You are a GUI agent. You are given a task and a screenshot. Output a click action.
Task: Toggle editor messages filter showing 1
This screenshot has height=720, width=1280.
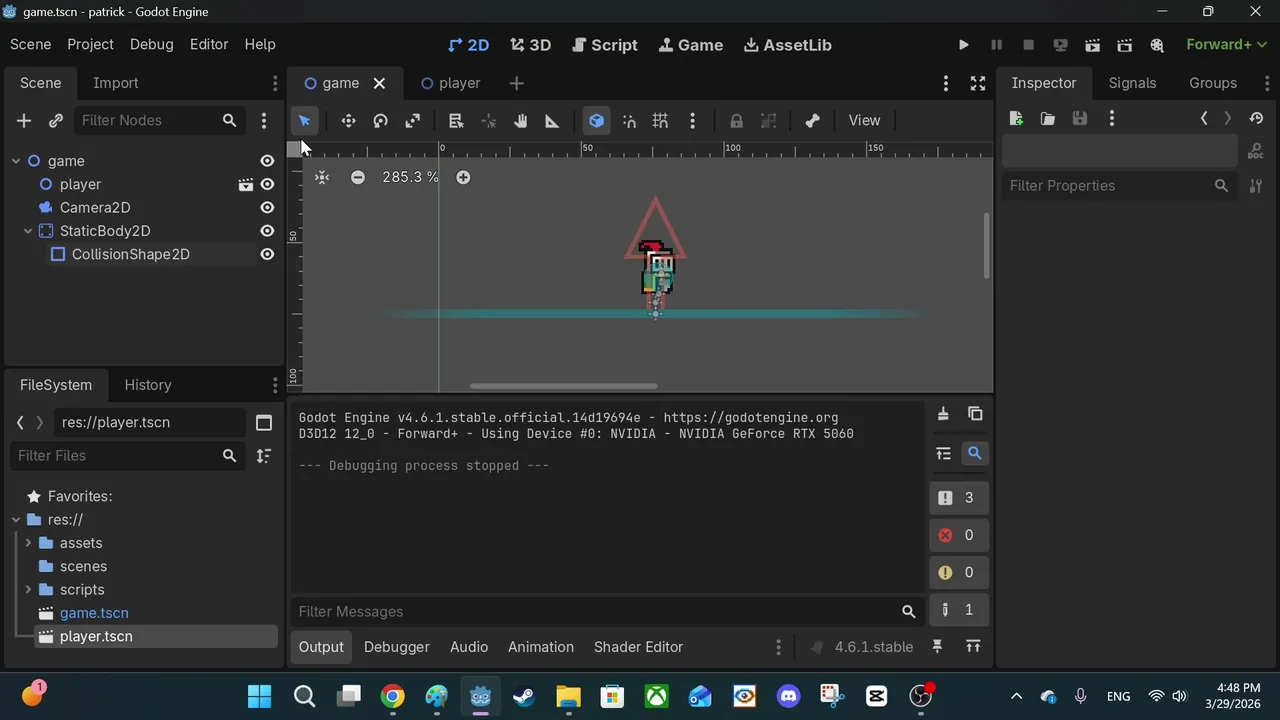(958, 610)
